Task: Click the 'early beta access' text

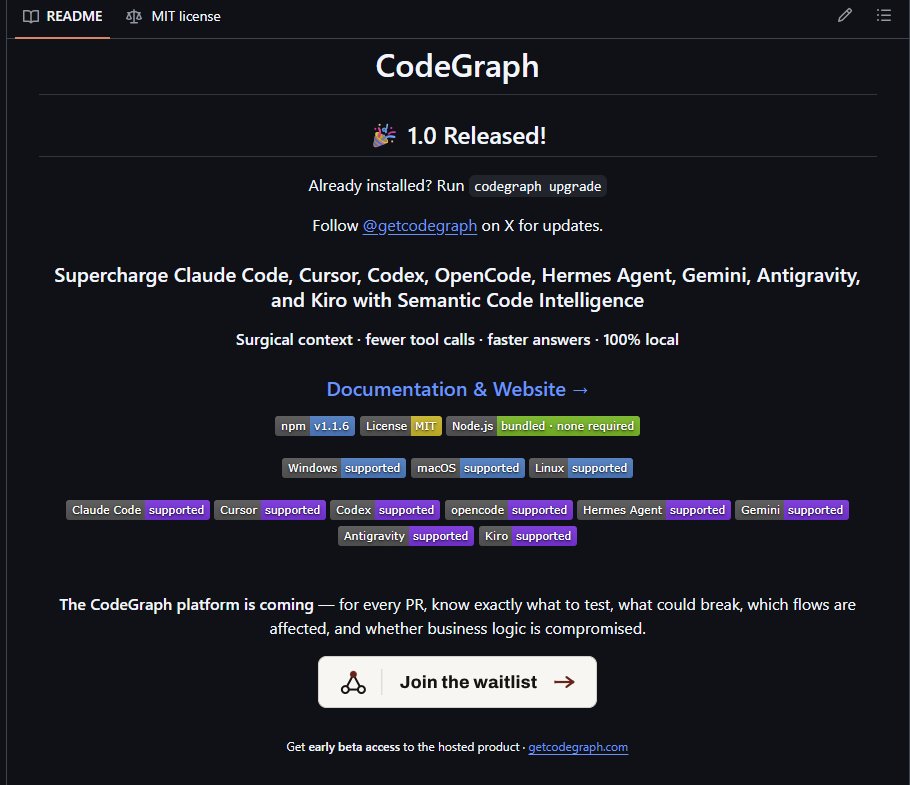Action: click(354, 747)
